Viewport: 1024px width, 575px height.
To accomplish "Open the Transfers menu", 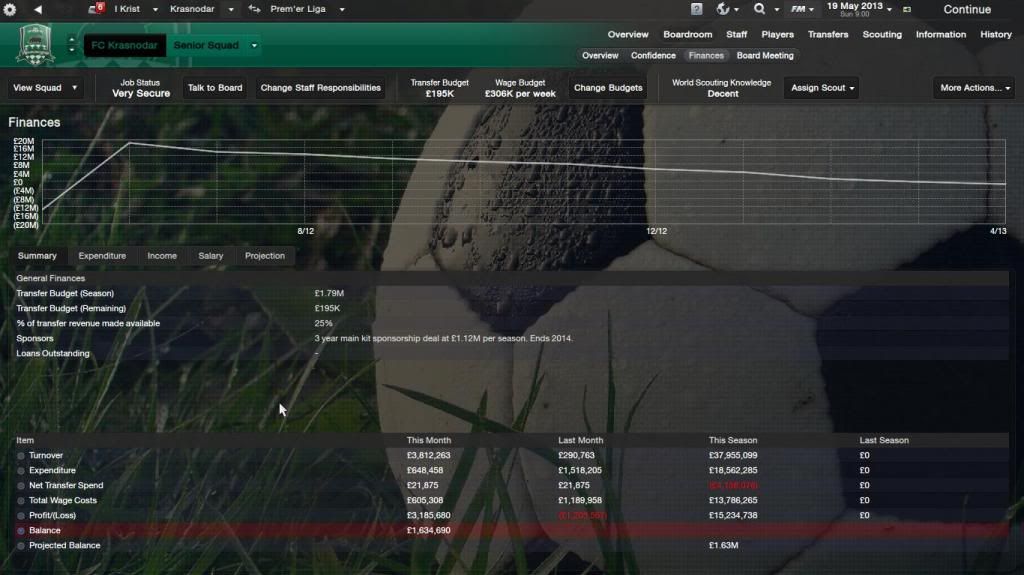I will tap(827, 34).
